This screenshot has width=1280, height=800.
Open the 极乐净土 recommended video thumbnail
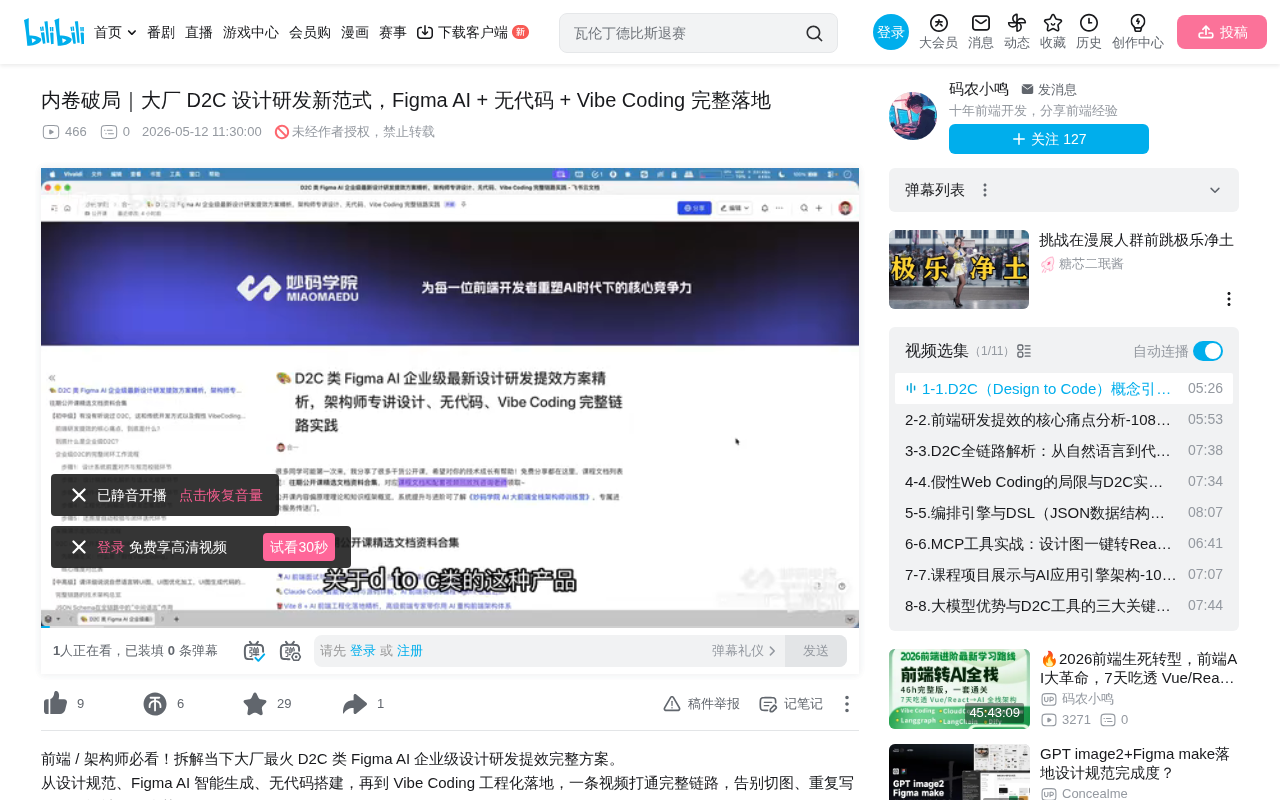click(959, 269)
